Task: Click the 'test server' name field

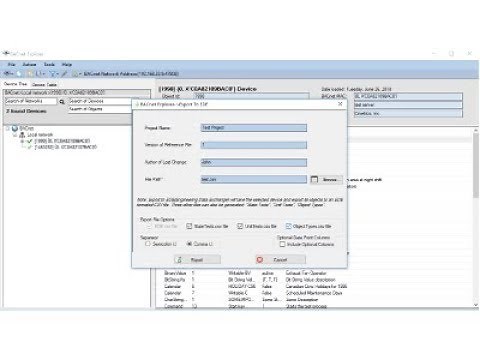Action: click(408, 105)
